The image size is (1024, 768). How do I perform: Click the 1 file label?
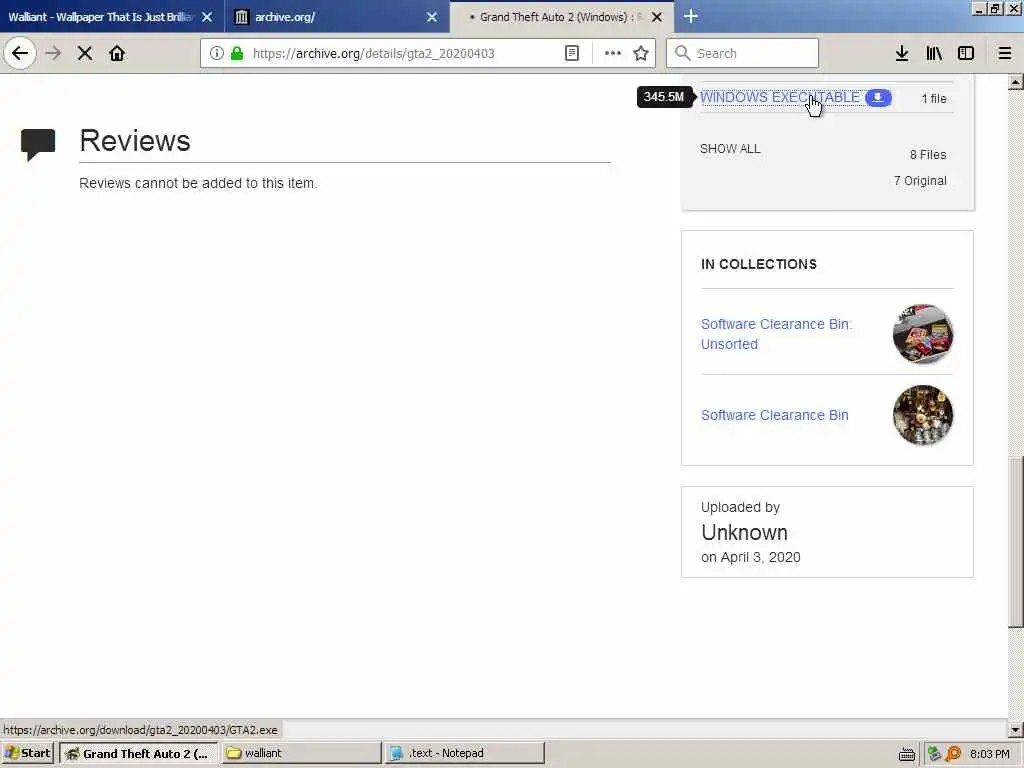click(x=934, y=99)
